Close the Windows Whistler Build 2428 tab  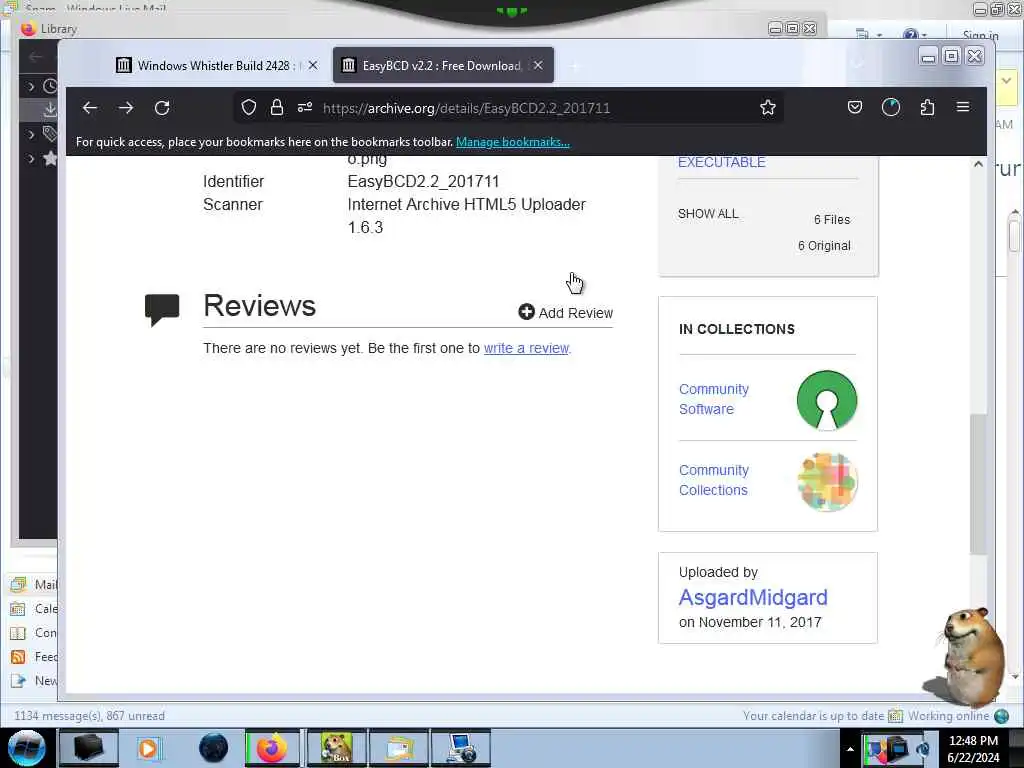tap(313, 65)
